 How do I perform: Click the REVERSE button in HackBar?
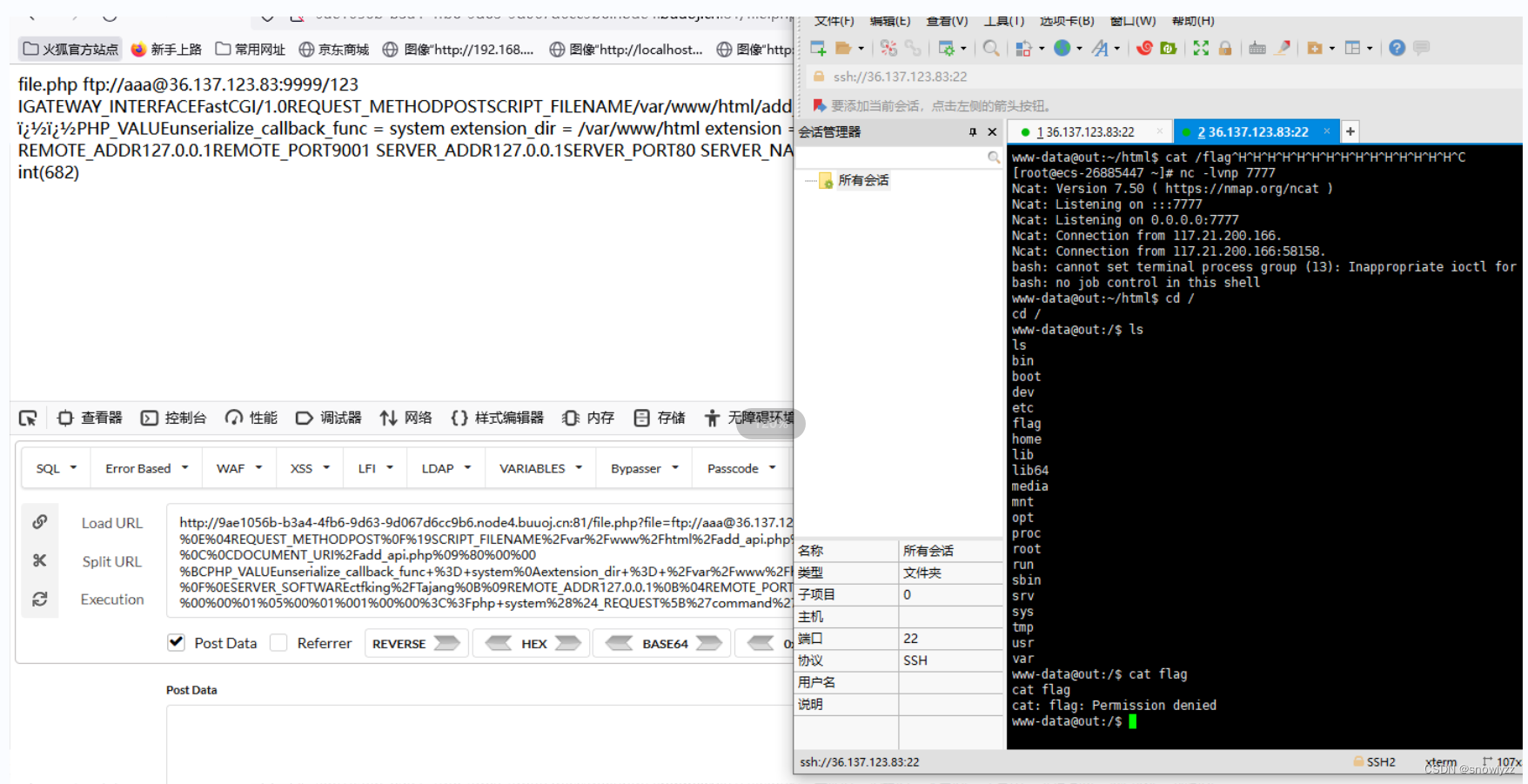point(417,643)
